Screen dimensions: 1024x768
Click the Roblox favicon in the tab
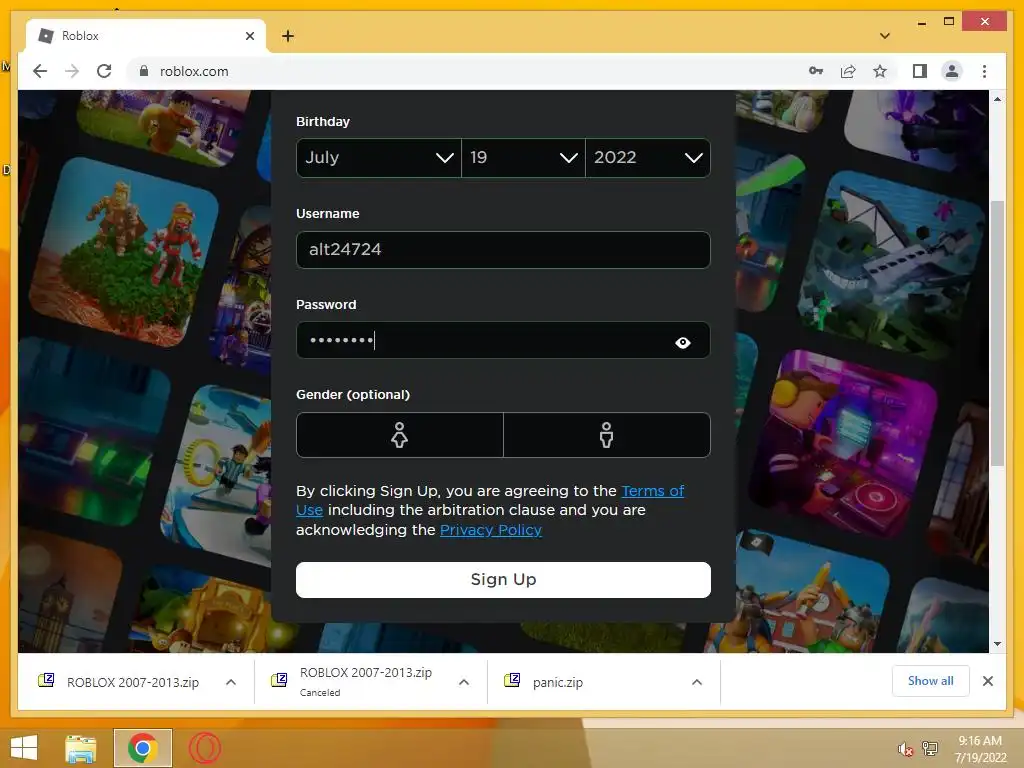point(46,36)
